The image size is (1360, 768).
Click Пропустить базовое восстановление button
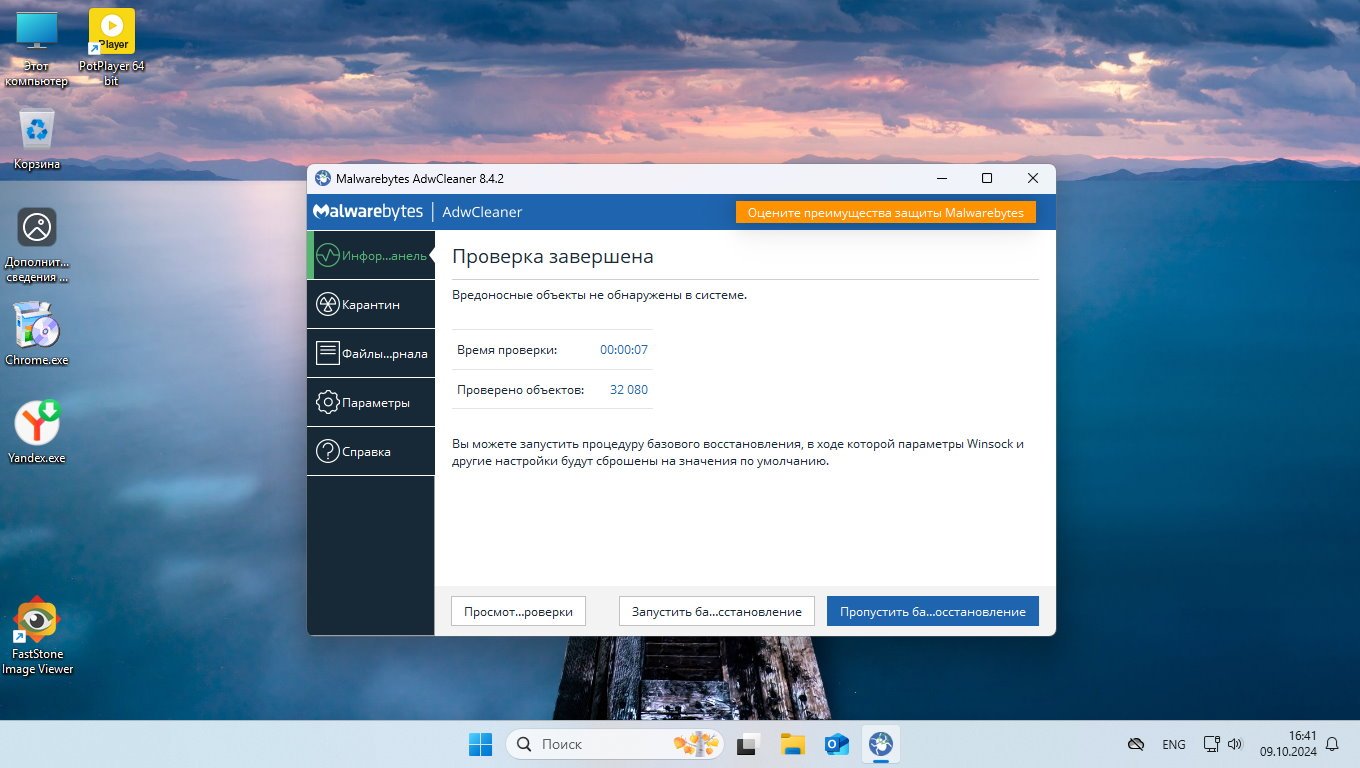pyautogui.click(x=933, y=611)
